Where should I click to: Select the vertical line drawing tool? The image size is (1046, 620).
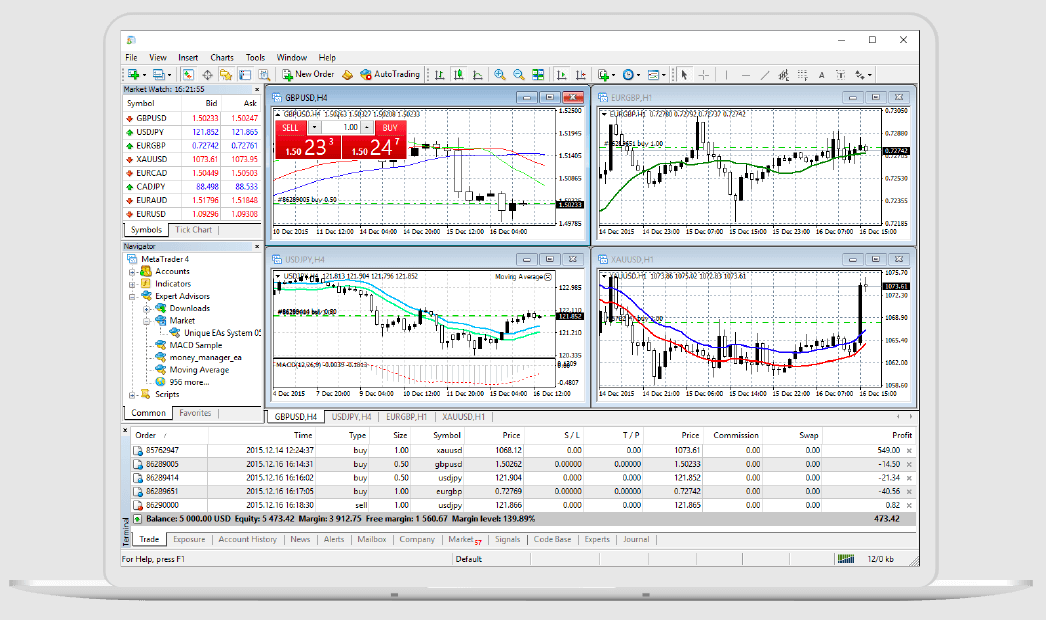click(725, 74)
